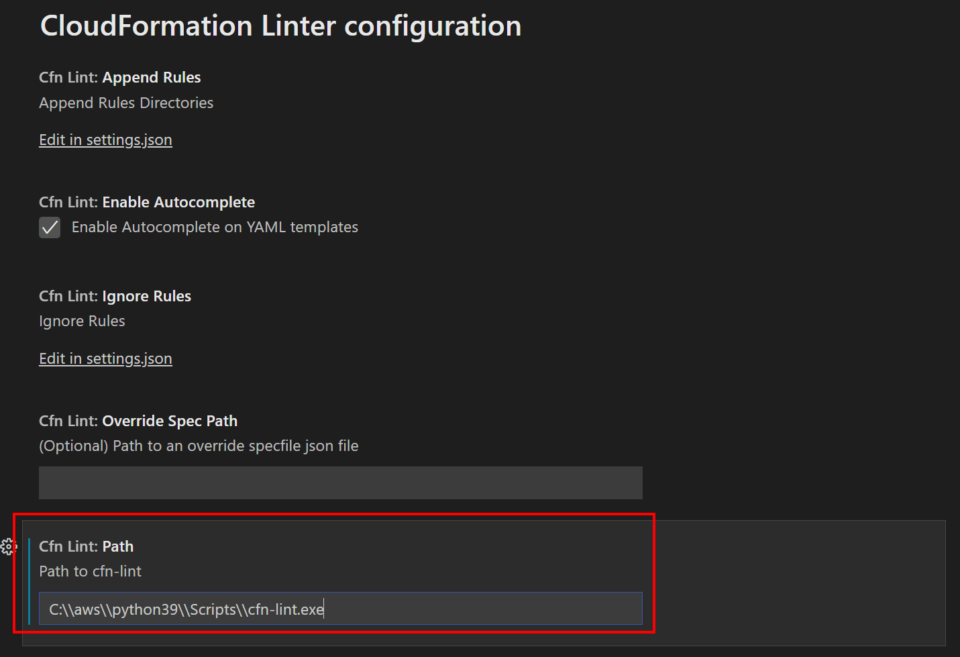Select the "Cfn Lint: Path" setting title
Screen dimensions: 960x657
tap(86, 546)
